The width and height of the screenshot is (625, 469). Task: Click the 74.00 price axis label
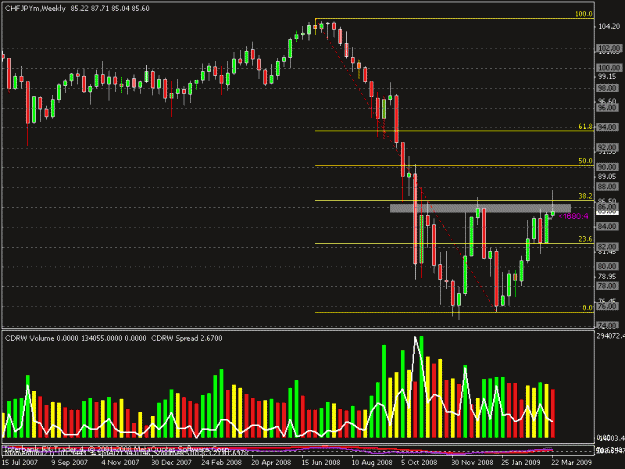[607, 326]
